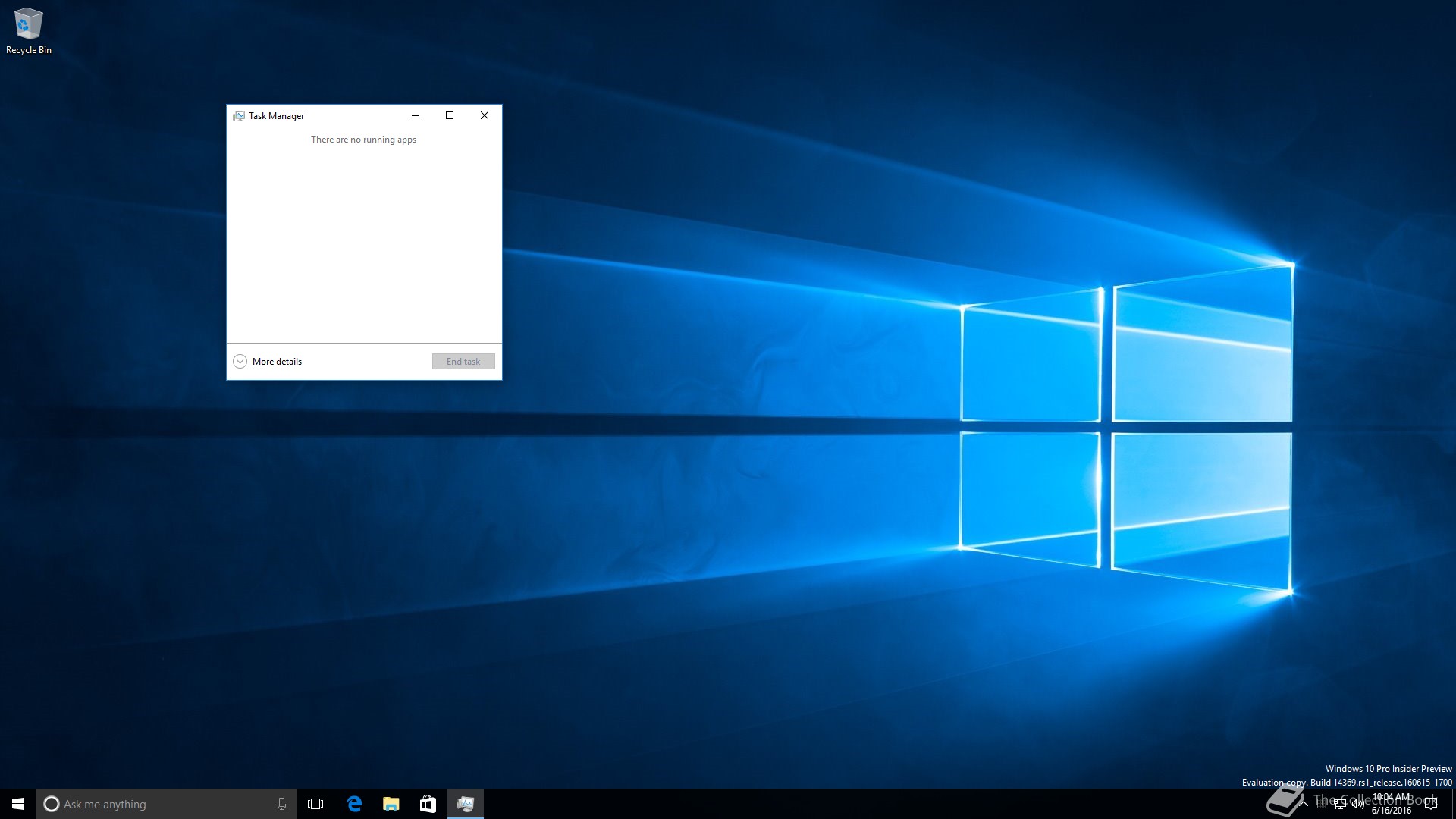Open the clock showing 10:04 AM
This screenshot has width=1456, height=819.
tap(1392, 804)
